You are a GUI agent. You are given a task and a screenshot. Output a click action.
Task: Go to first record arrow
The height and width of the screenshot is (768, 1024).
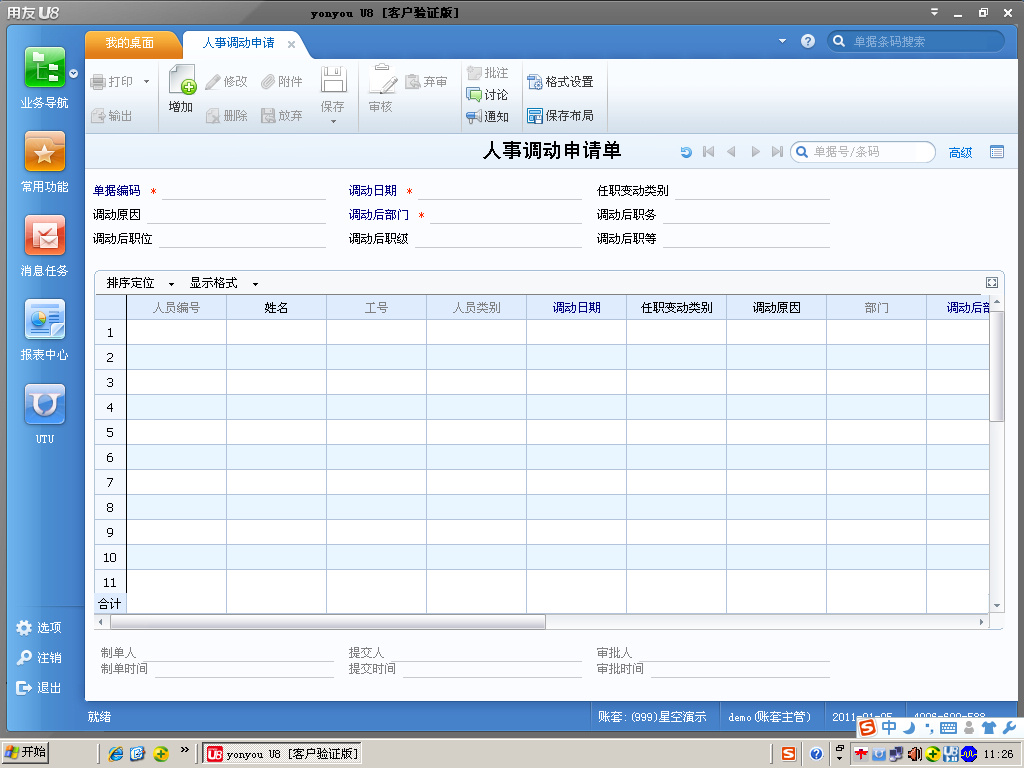709,152
